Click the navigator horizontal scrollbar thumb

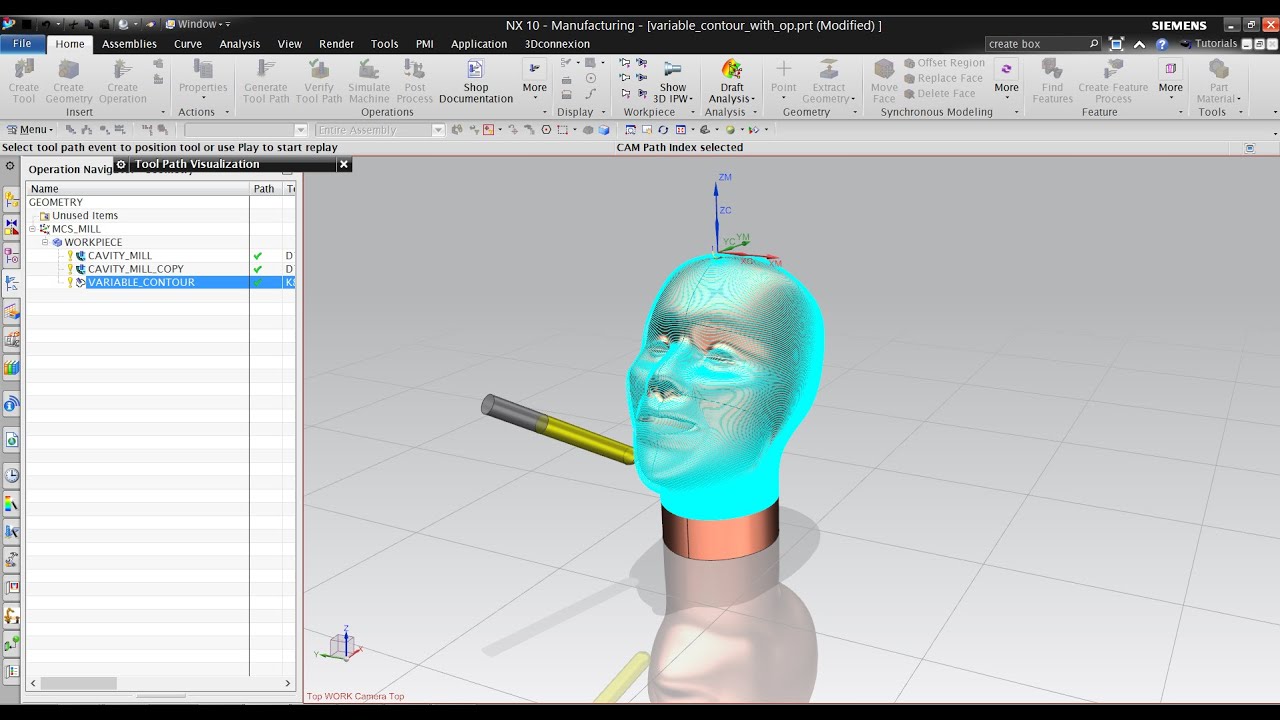pyautogui.click(x=78, y=683)
